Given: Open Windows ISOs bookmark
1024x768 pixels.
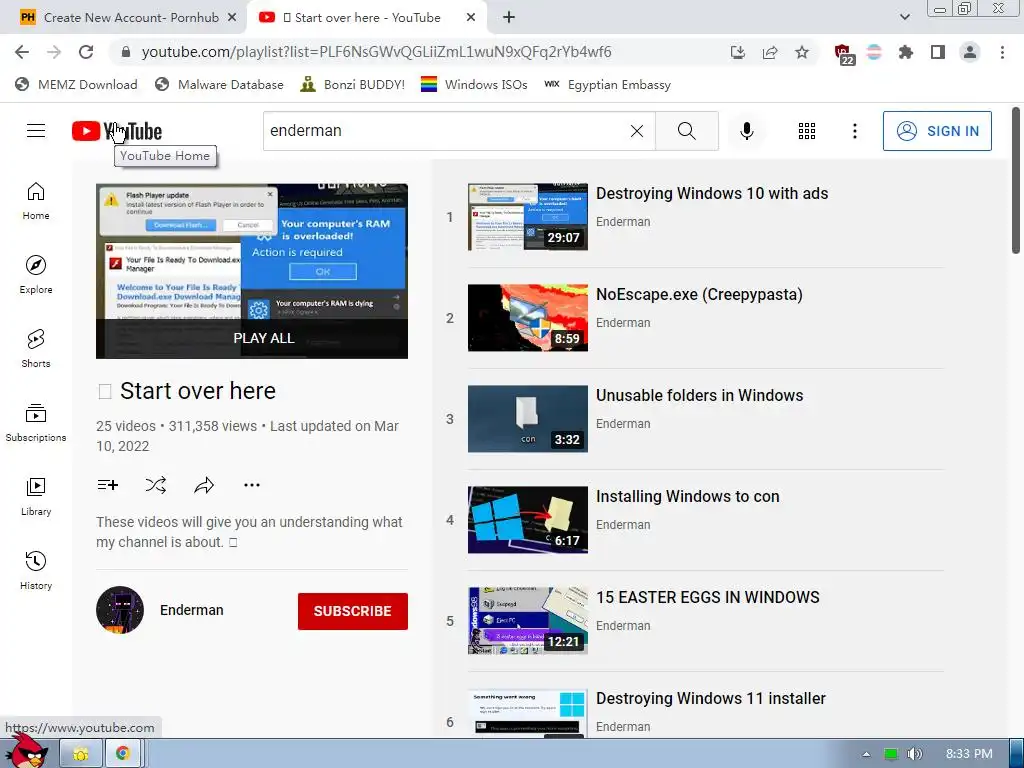Looking at the screenshot, I should (x=474, y=84).
